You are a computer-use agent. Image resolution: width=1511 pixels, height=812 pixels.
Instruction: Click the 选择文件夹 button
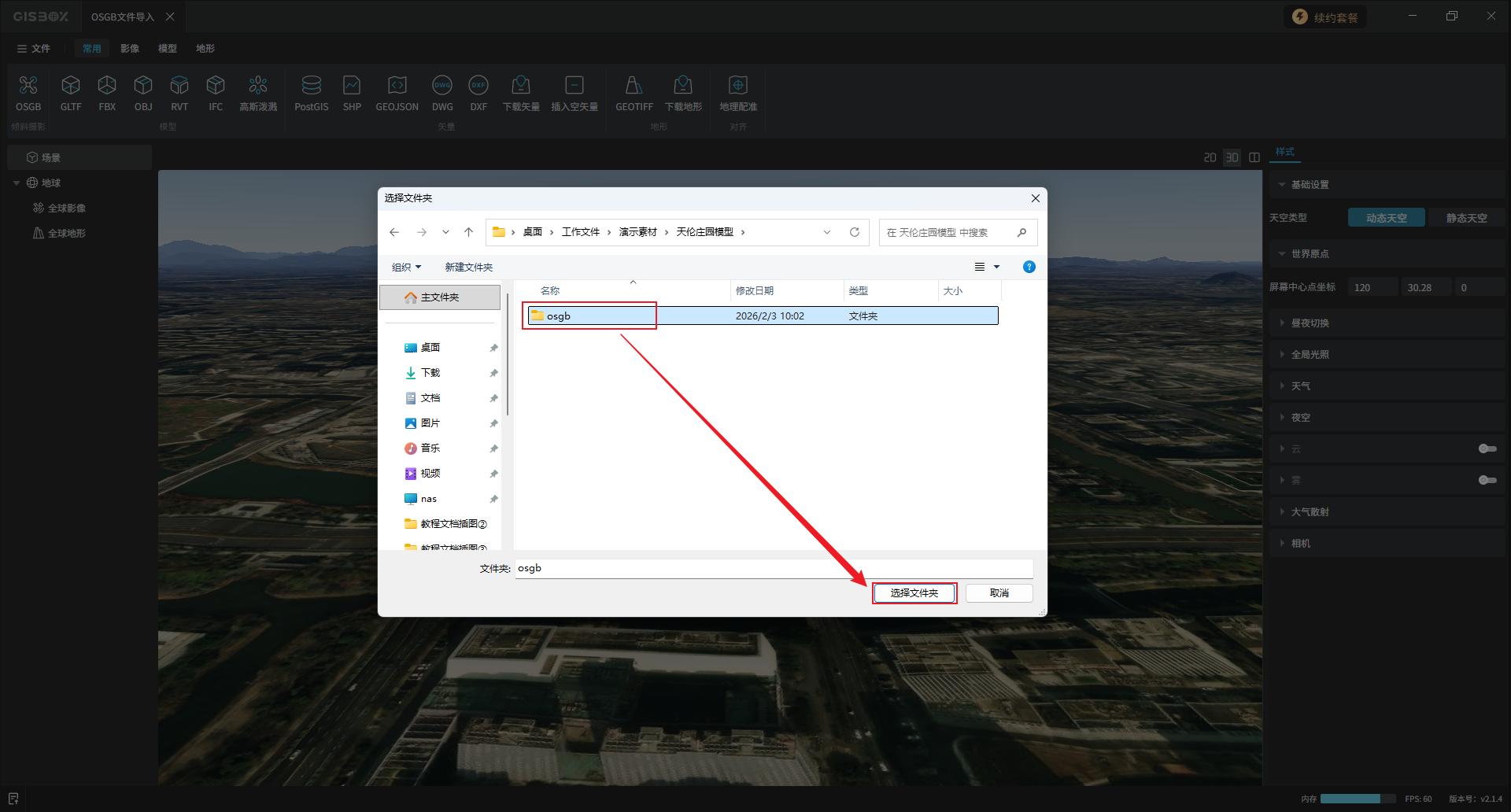914,593
